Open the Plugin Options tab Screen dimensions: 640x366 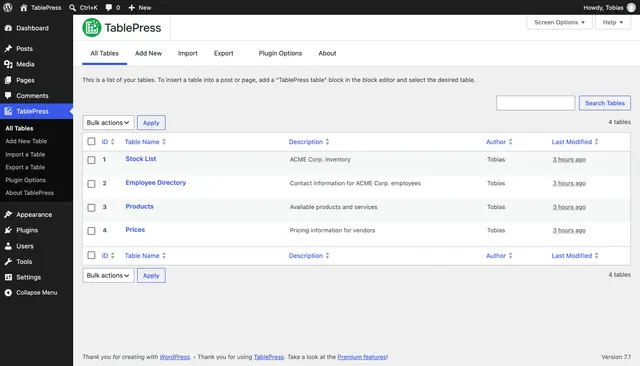tap(280, 53)
